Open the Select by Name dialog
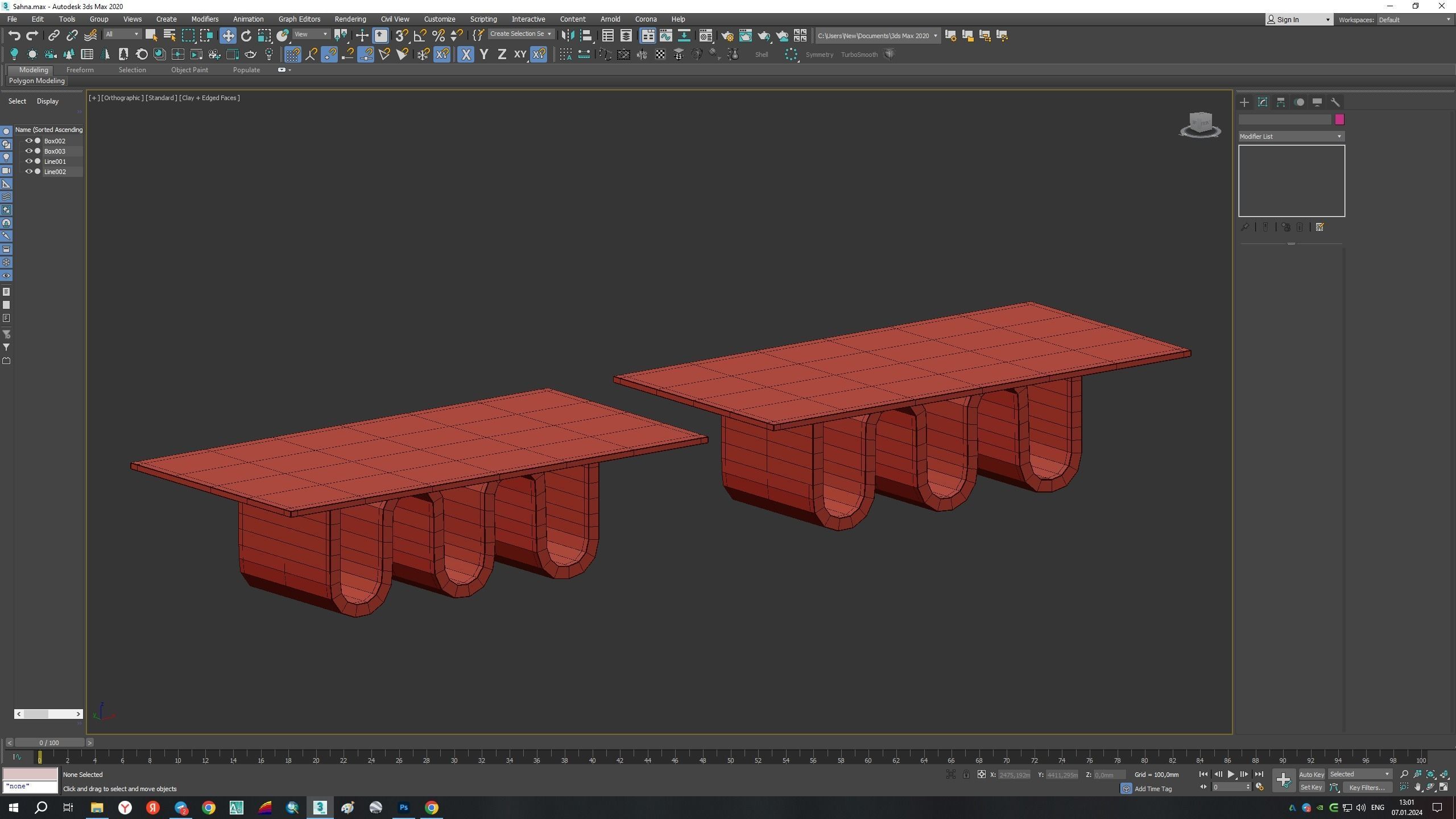 169,36
